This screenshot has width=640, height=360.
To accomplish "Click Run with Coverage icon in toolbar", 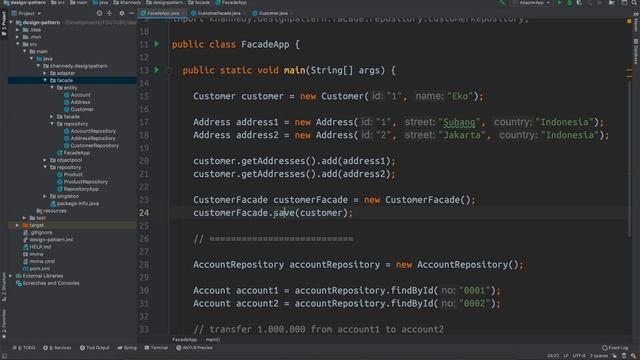I will point(579,3).
